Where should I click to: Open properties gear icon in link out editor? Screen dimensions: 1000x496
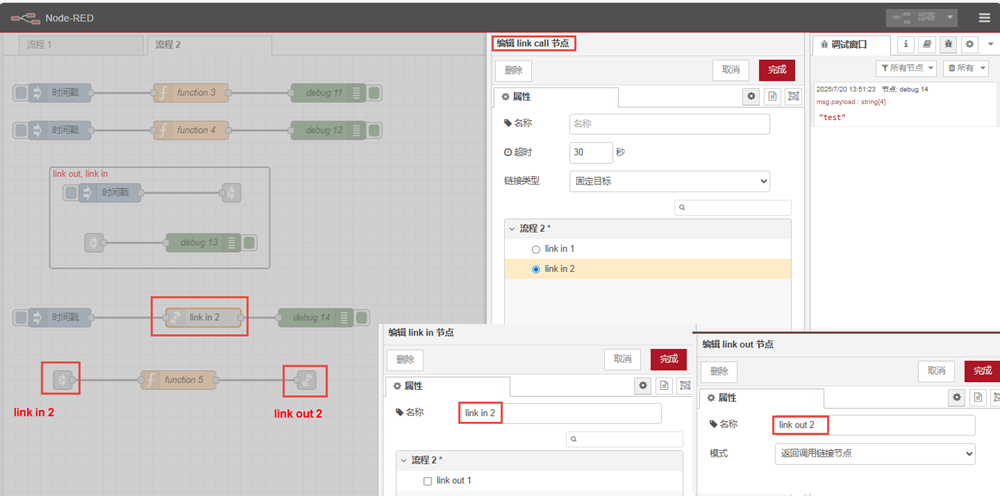coord(957,397)
